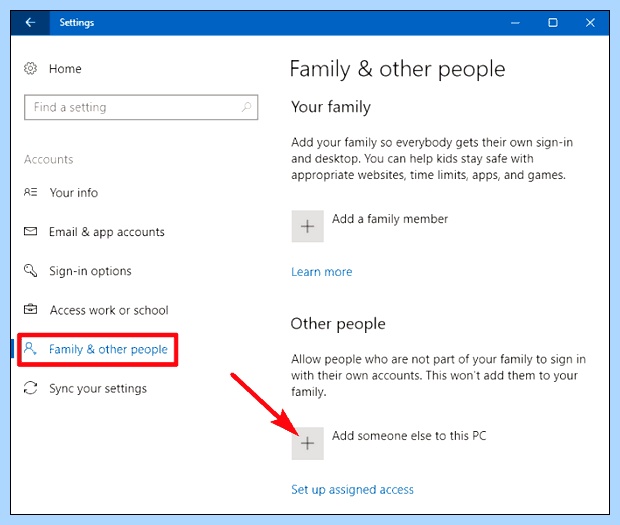Click the Family & other people page title
620x525 pixels.
tap(397, 69)
